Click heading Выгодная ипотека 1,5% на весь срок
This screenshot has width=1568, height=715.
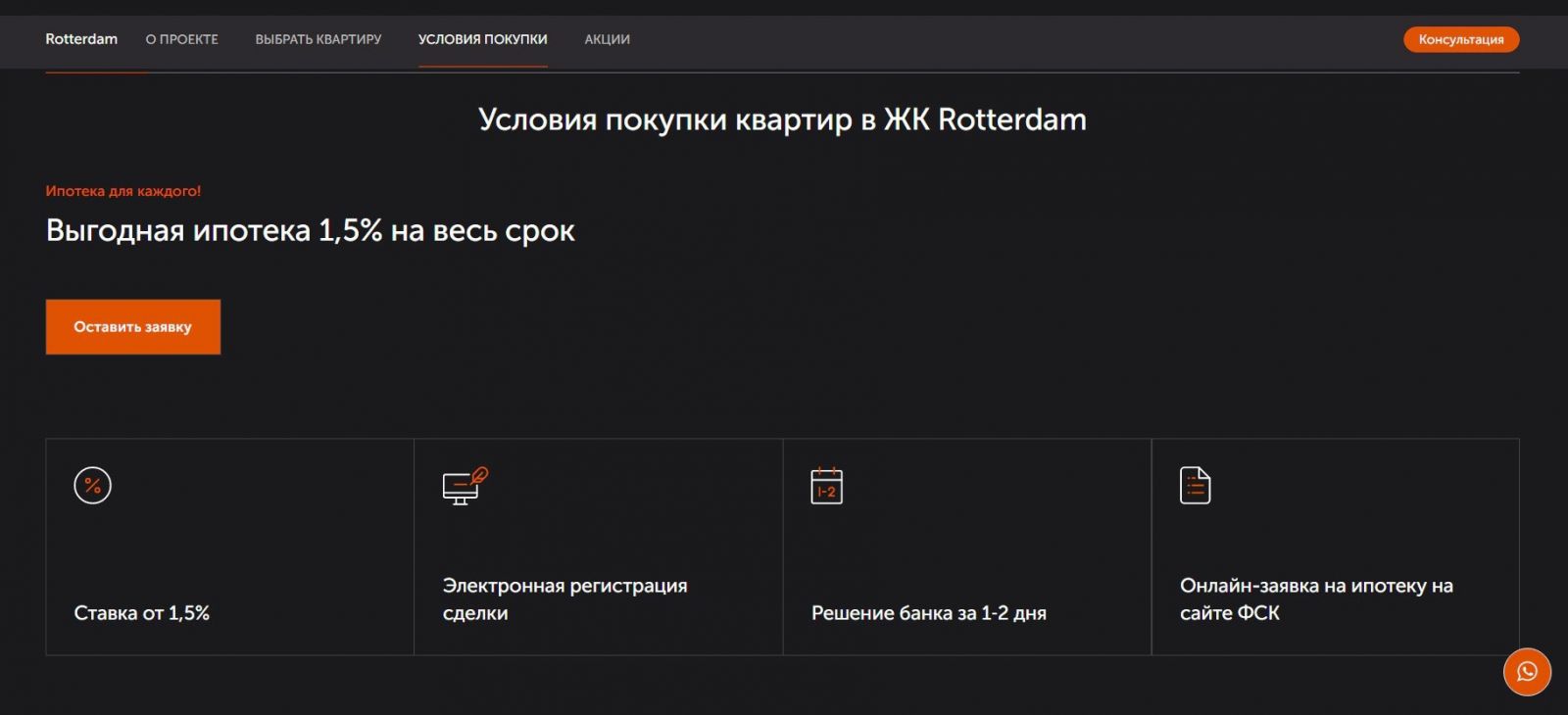(x=311, y=231)
